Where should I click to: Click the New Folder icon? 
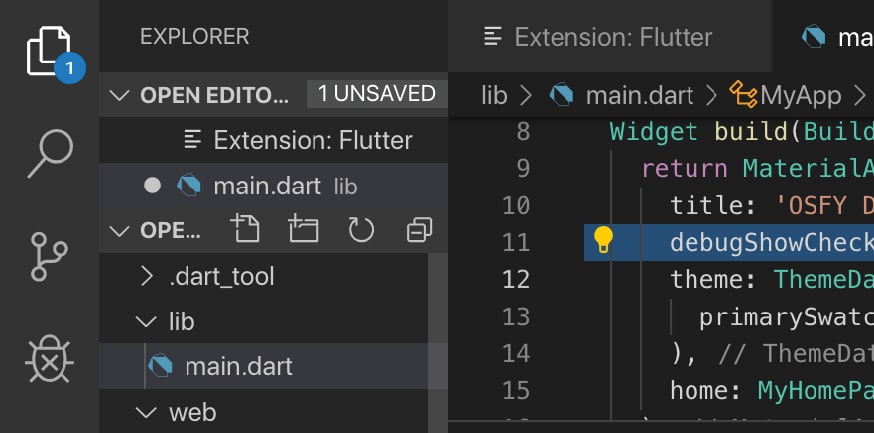(302, 229)
